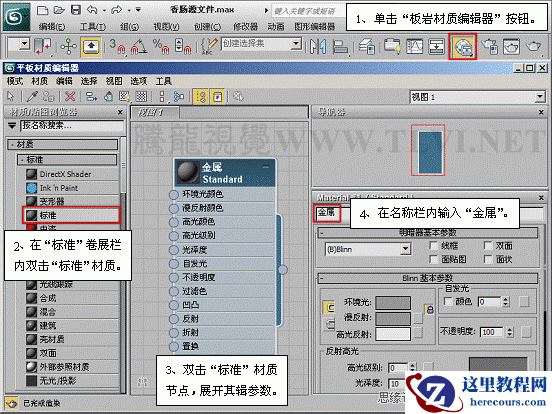Open Rendered Frame Window icon
The image size is (552, 414).
(x=511, y=46)
